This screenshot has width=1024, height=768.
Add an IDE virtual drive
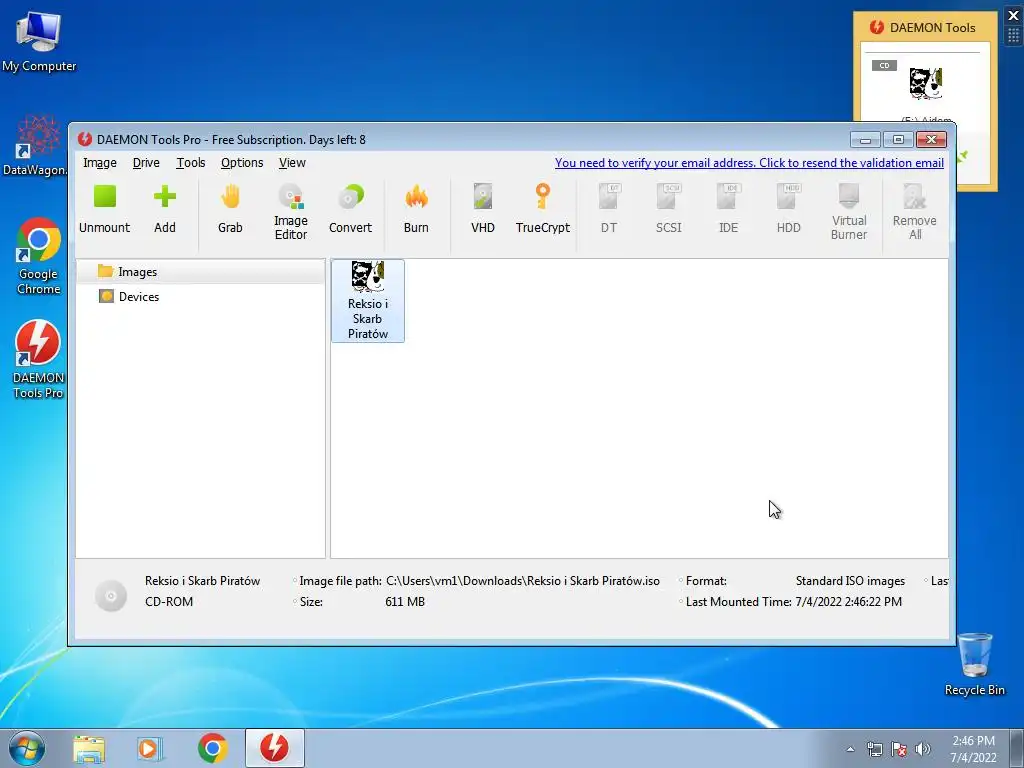click(728, 210)
